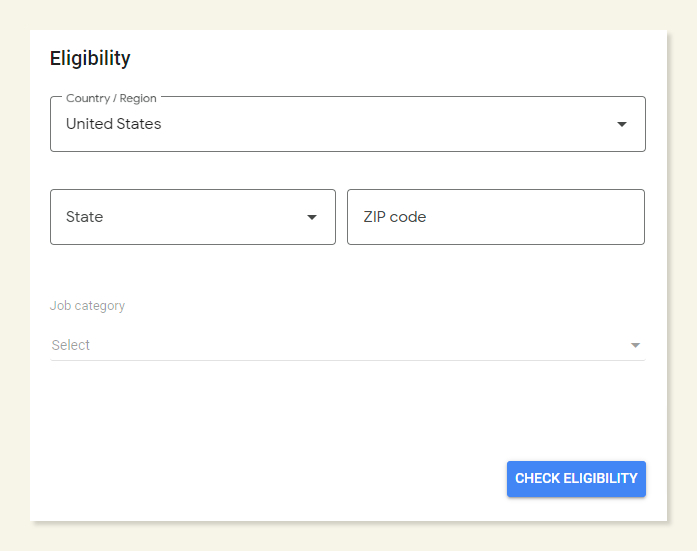The image size is (697, 551).
Task: Click the 'United States' selected value
Action: point(113,124)
